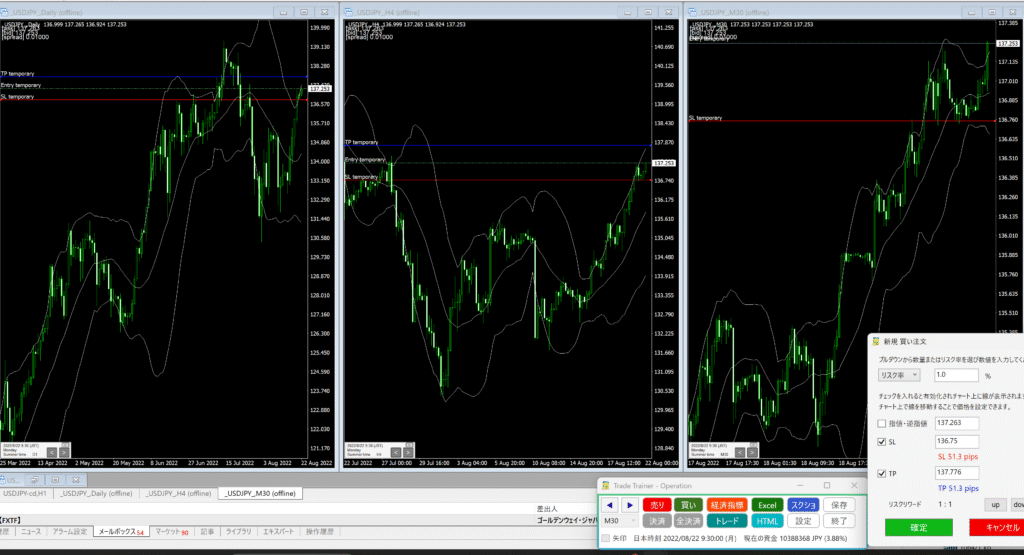Click the Excel export button
The image size is (1024, 555).
click(767, 505)
